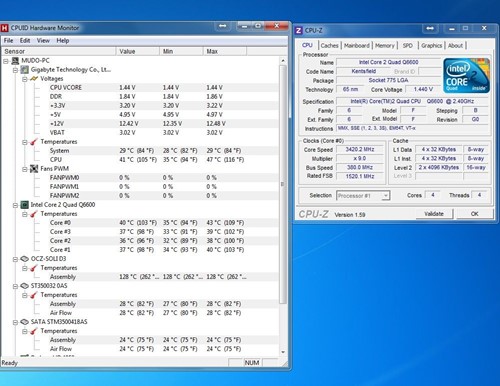Collapse the Intel Core 2 Quad Q6600 node
This screenshot has height=386, width=500.
point(15,205)
